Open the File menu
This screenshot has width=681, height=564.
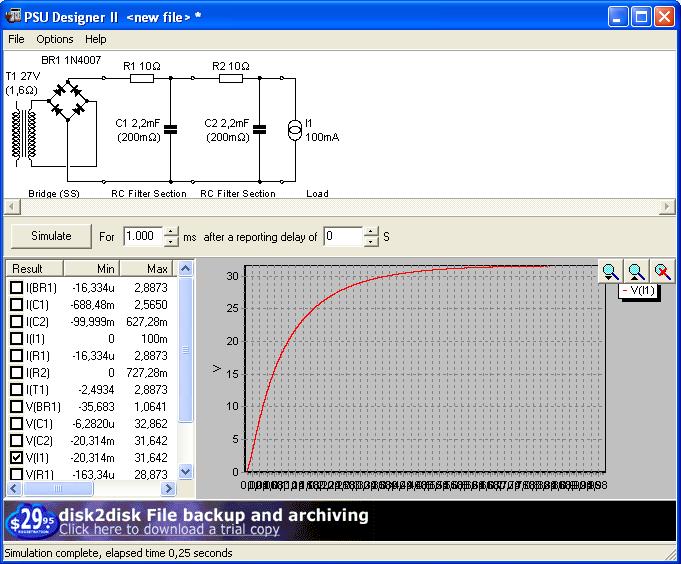pos(16,39)
